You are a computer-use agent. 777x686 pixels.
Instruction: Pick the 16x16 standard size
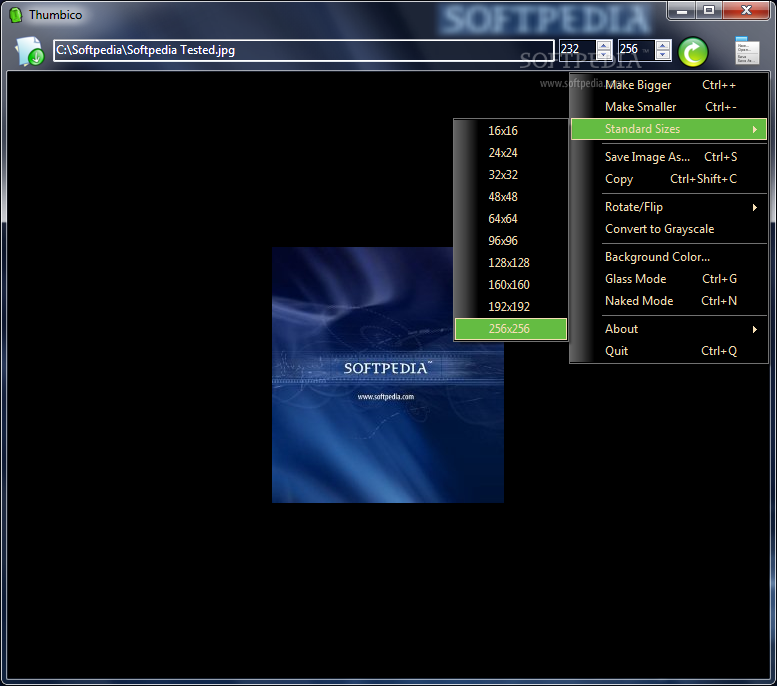click(510, 130)
